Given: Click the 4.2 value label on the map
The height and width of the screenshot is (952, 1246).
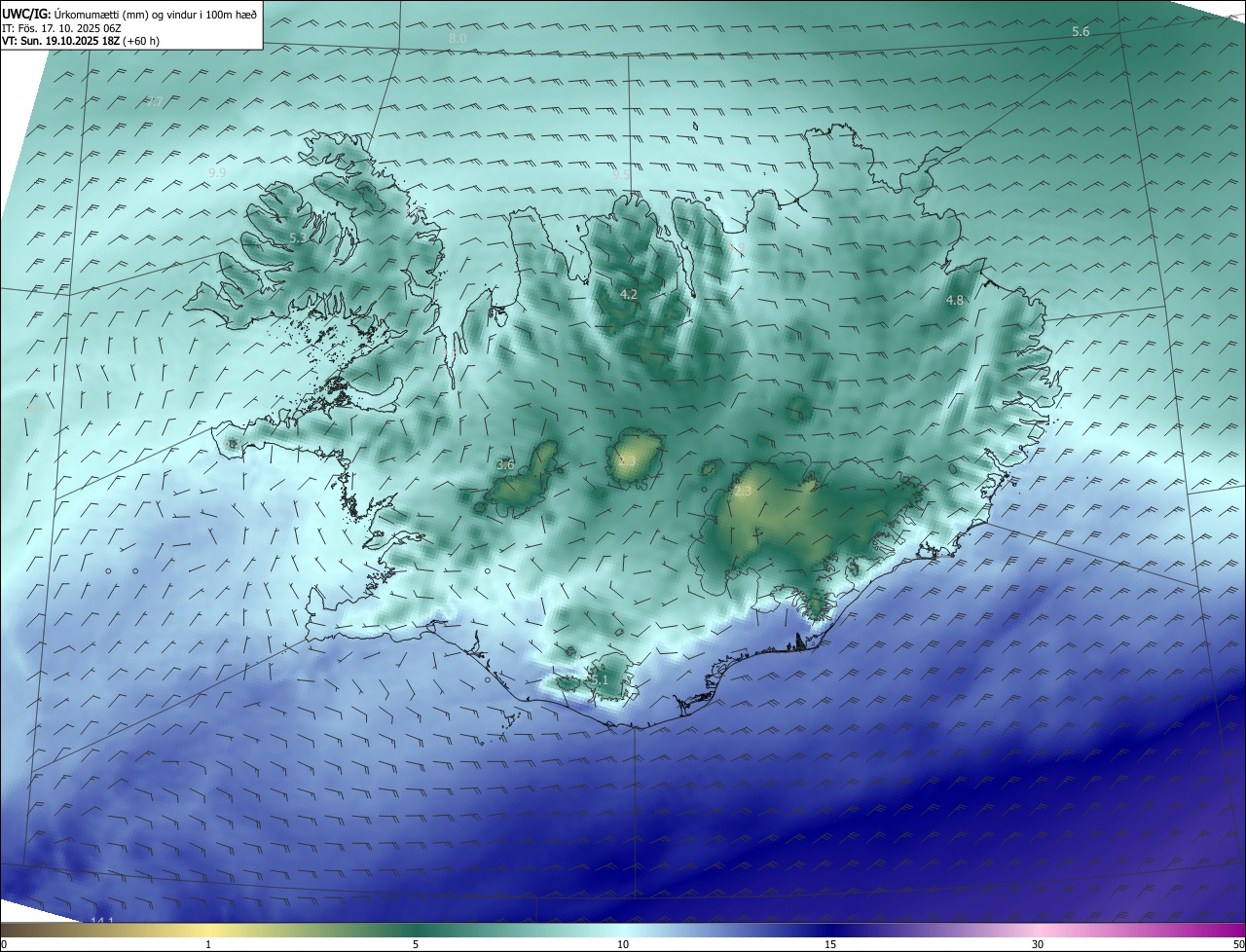Looking at the screenshot, I should point(629,294).
